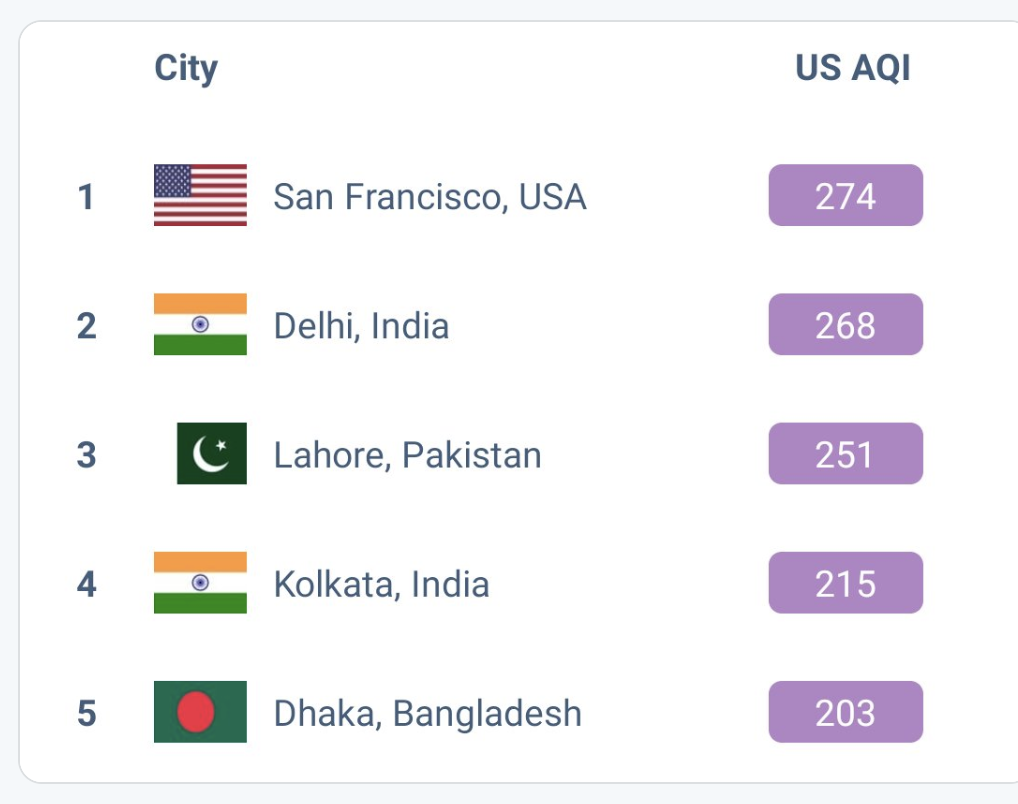Click rank number 3

(x=86, y=455)
